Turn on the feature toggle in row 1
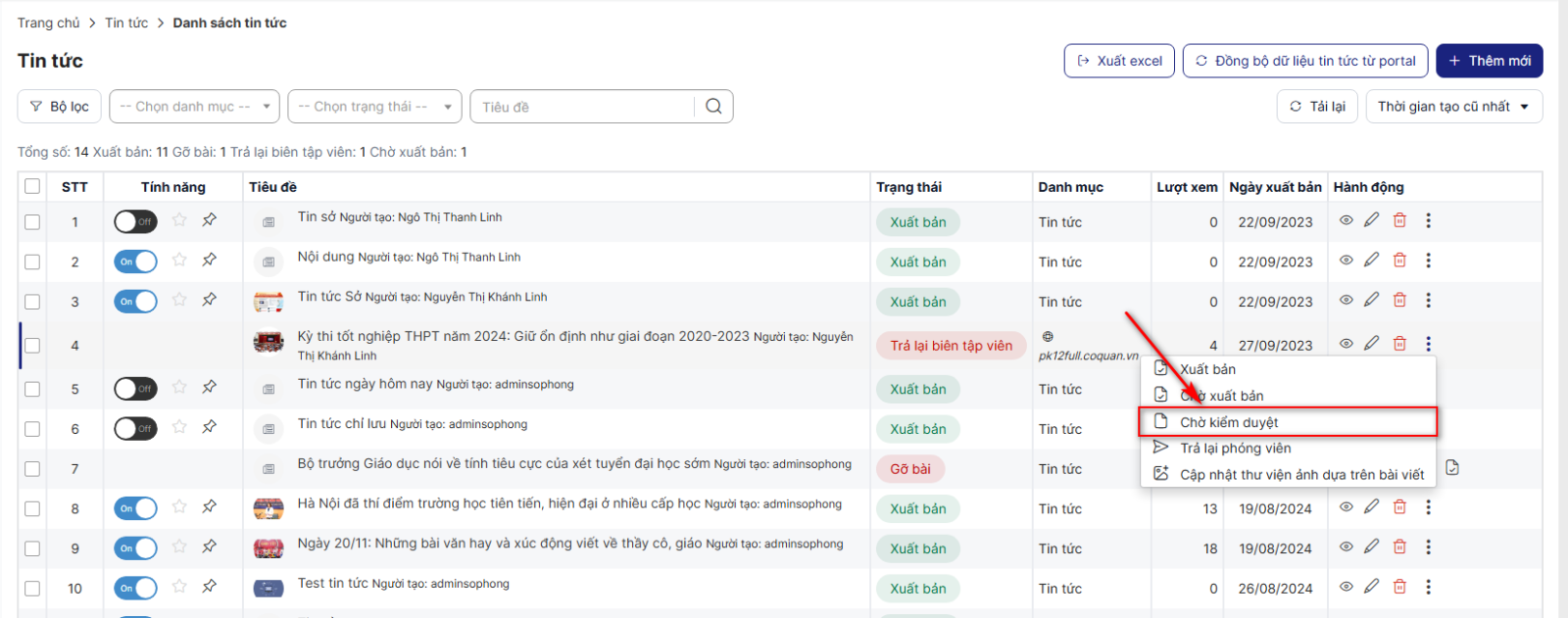Viewport: 1568px width, 618px height. (x=135, y=221)
